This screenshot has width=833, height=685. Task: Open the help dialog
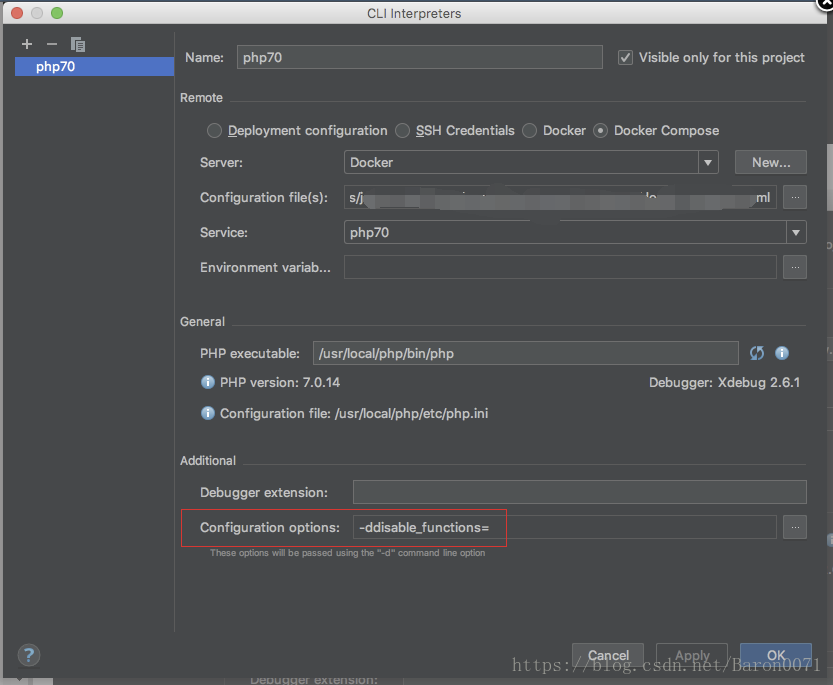pyautogui.click(x=28, y=655)
